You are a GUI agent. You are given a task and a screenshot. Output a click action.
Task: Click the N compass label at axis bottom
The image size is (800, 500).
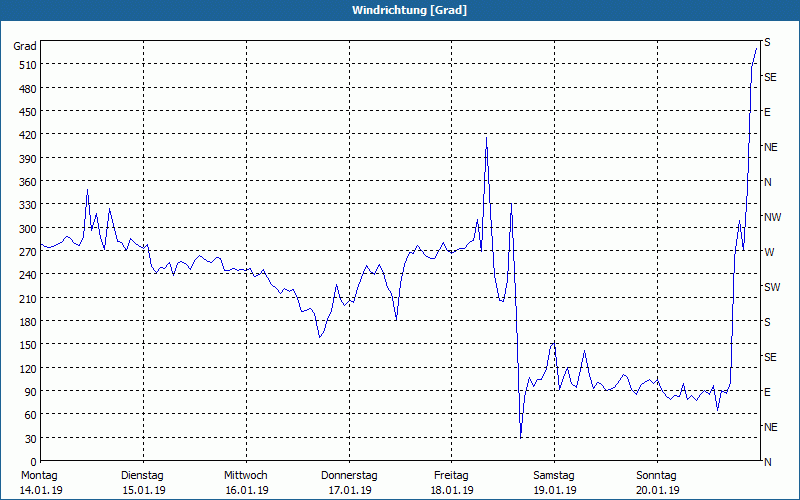point(767,462)
